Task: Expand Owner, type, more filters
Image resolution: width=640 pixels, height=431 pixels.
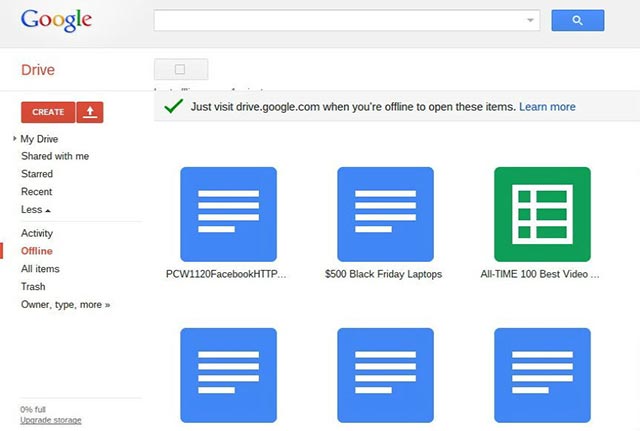Action: click(66, 305)
